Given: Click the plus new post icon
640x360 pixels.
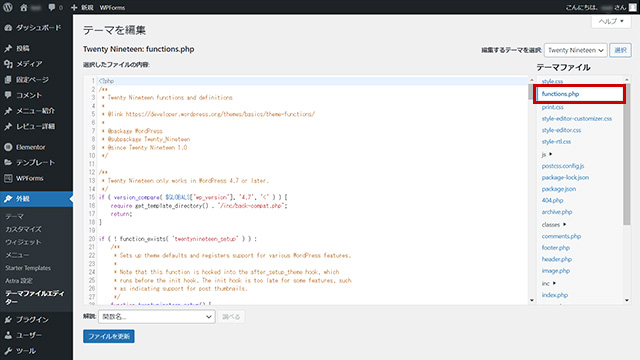Looking at the screenshot, I should click(x=74, y=7).
